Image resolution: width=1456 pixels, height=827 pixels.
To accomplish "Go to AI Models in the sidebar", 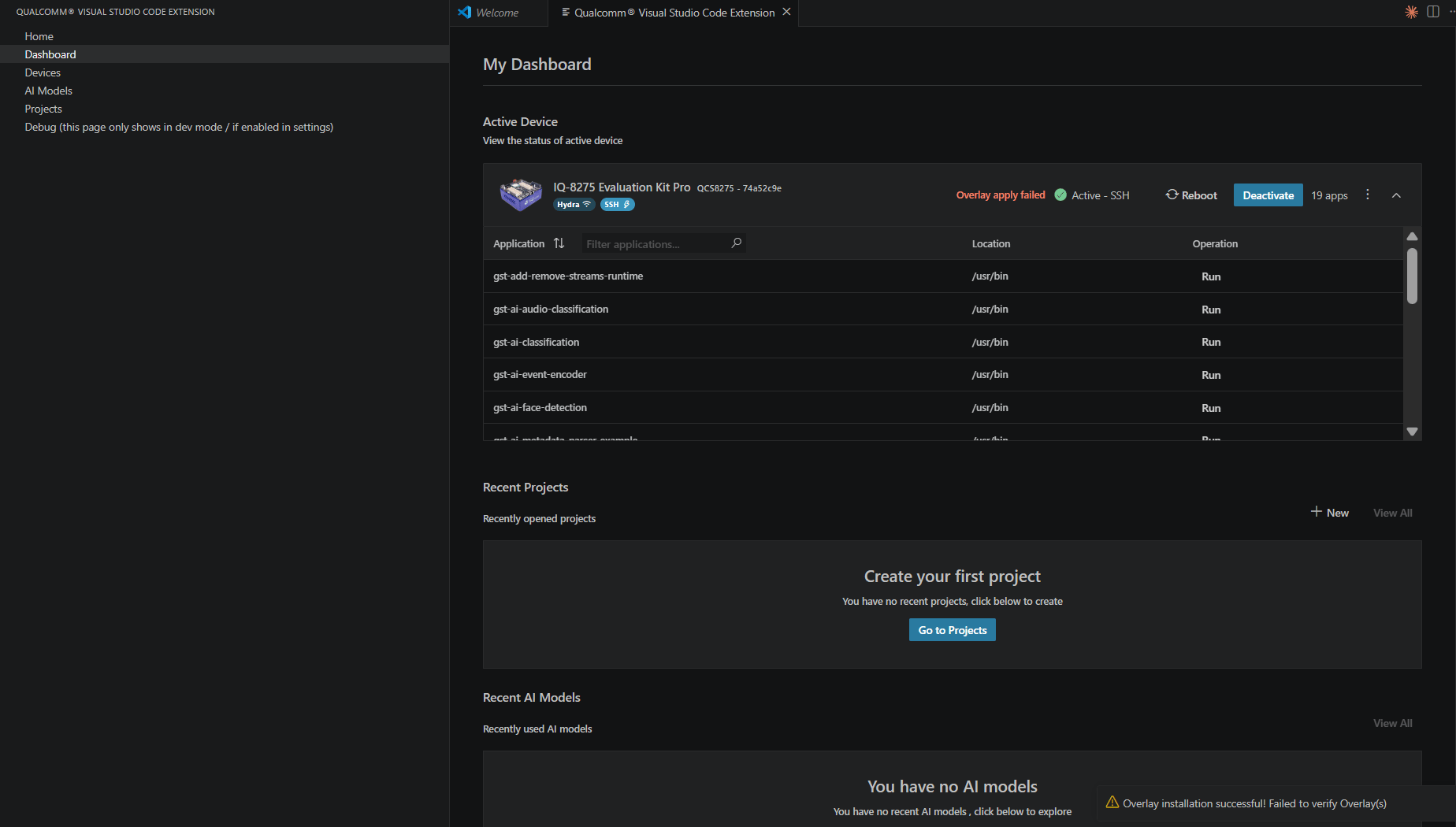I will coord(48,91).
